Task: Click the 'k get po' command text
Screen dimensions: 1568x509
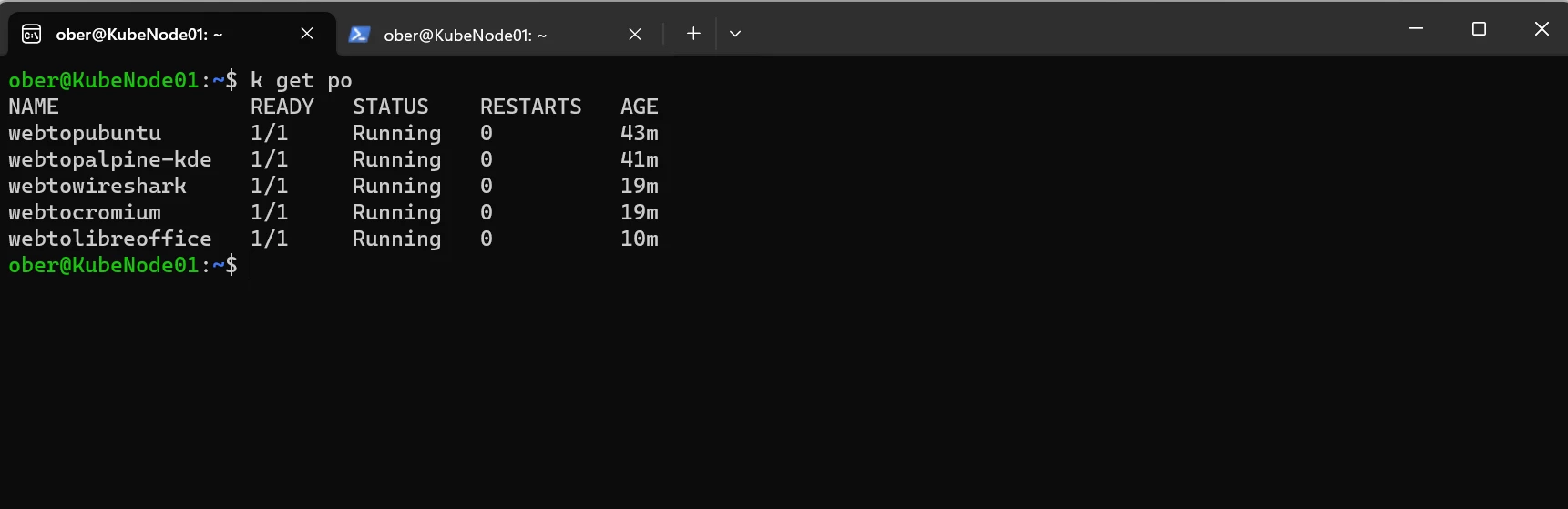Action: (302, 80)
